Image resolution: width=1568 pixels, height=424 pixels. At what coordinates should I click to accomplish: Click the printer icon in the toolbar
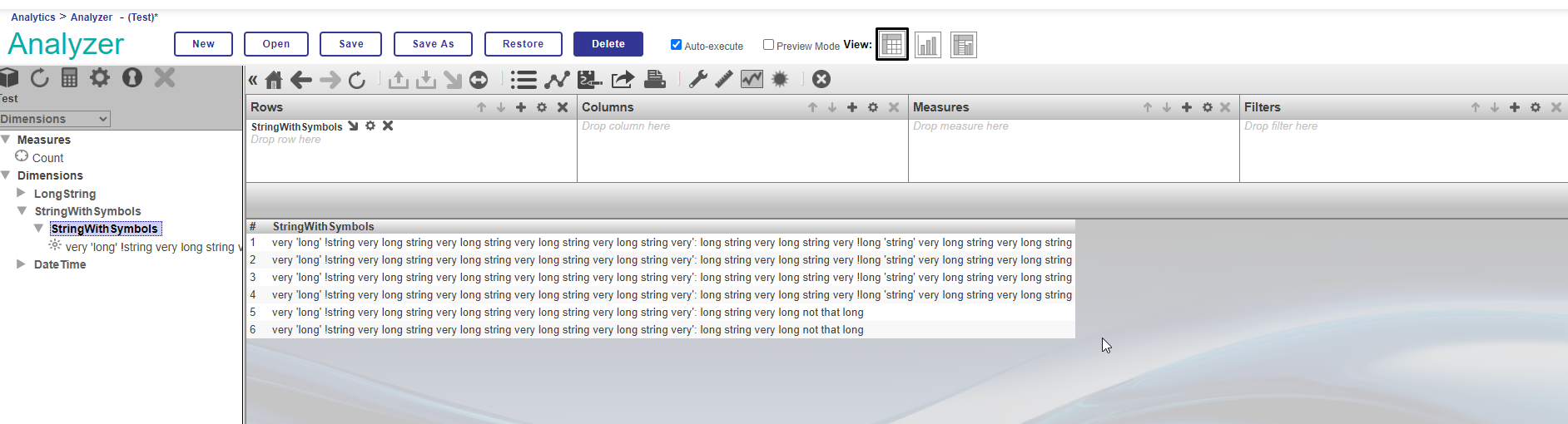pyautogui.click(x=655, y=79)
